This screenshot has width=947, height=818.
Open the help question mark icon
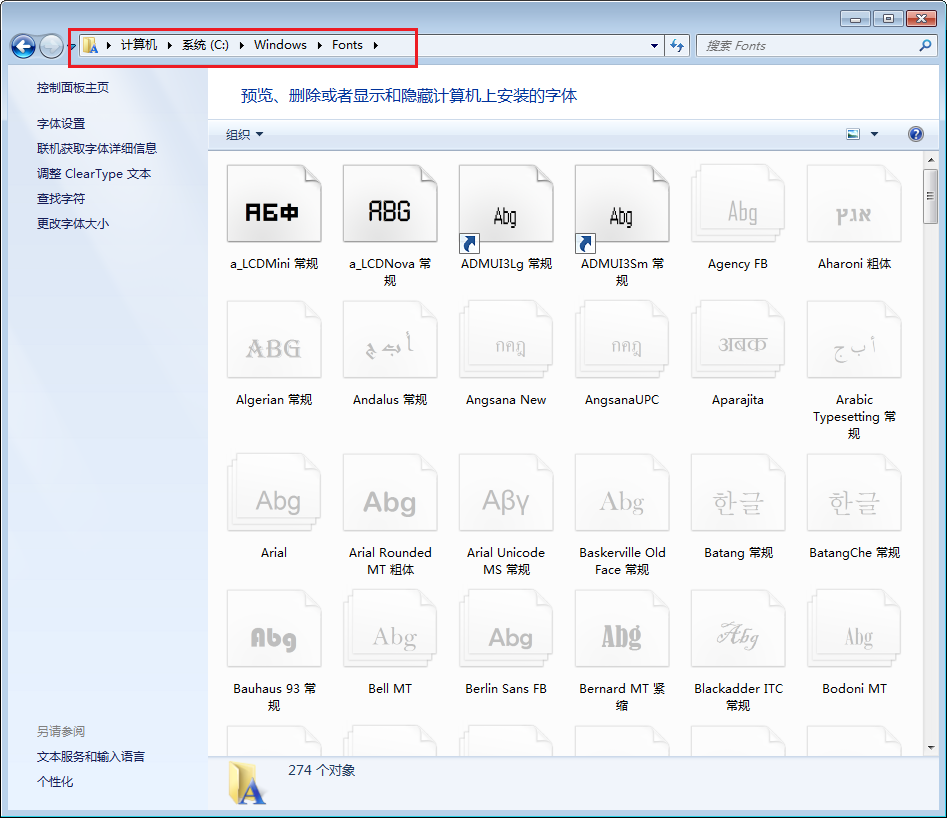915,134
